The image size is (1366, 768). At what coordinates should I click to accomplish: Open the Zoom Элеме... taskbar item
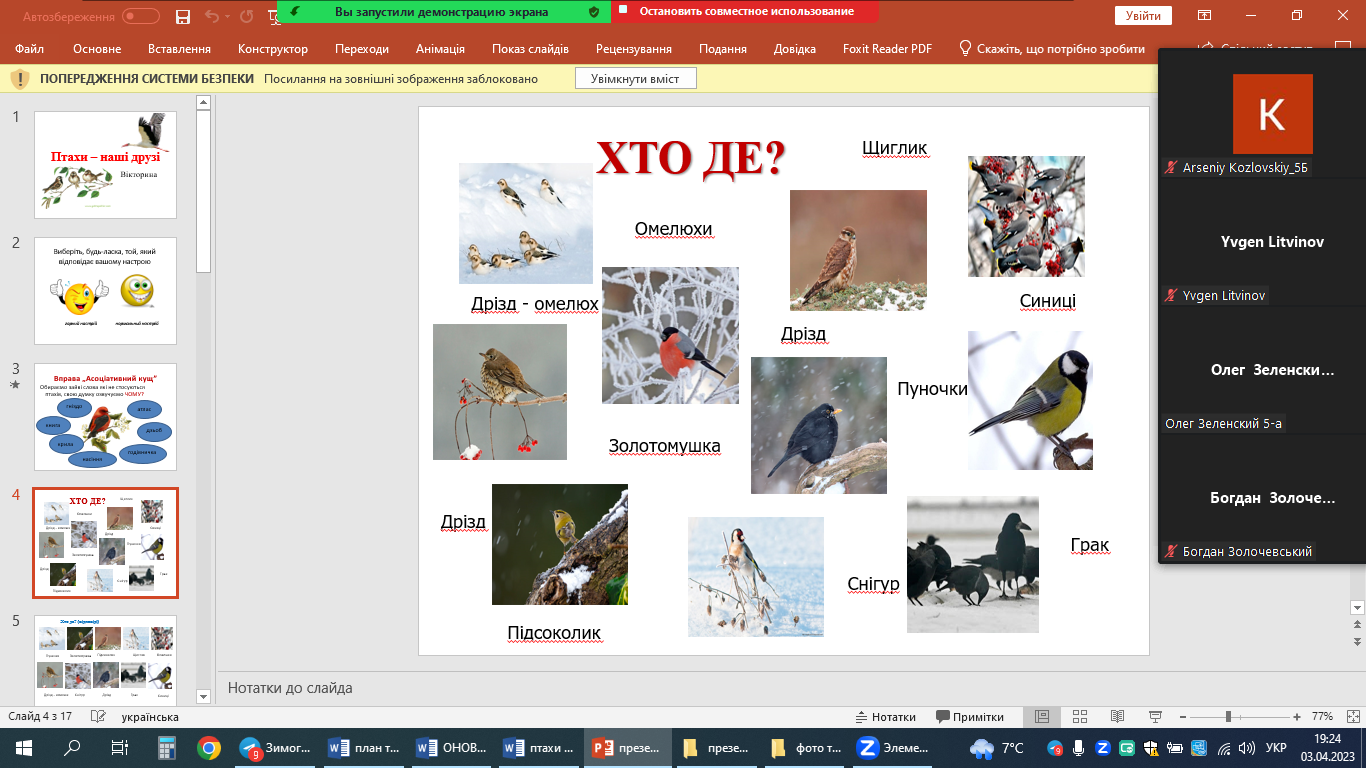[894, 747]
